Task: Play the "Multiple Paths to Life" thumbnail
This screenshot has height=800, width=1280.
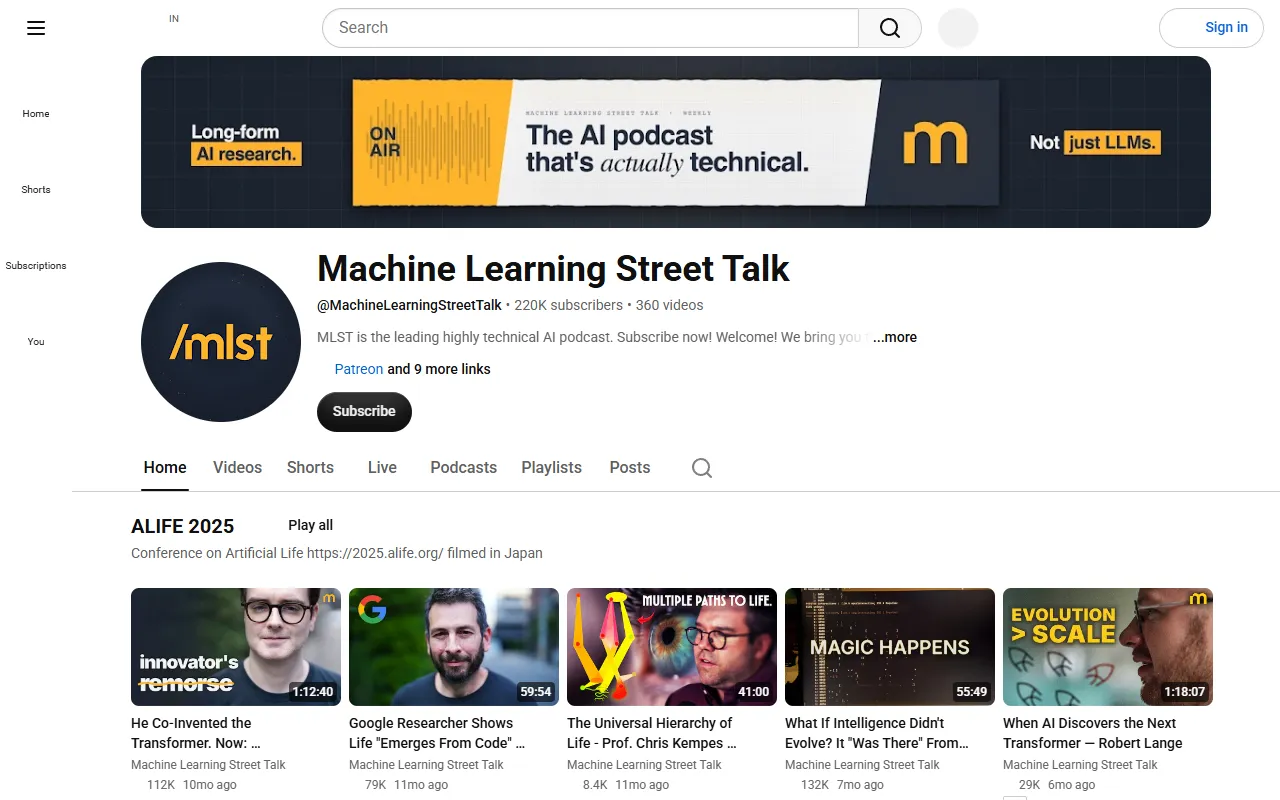Action: [x=672, y=647]
